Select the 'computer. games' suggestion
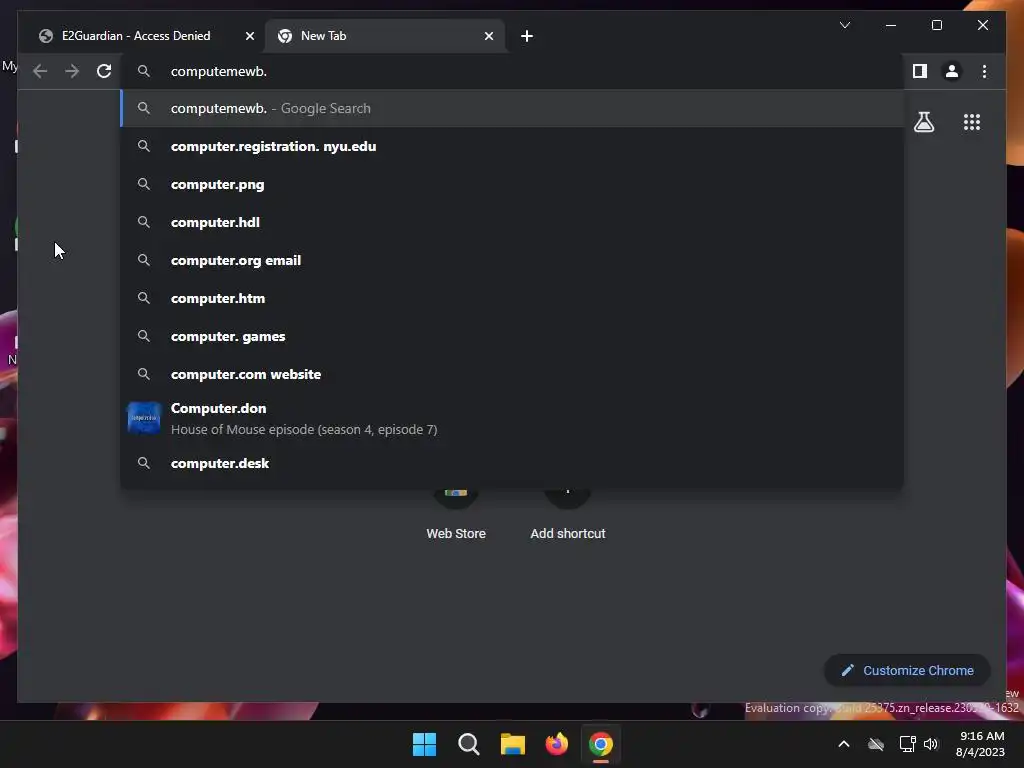The height and width of the screenshot is (768, 1024). pyautogui.click(x=513, y=336)
